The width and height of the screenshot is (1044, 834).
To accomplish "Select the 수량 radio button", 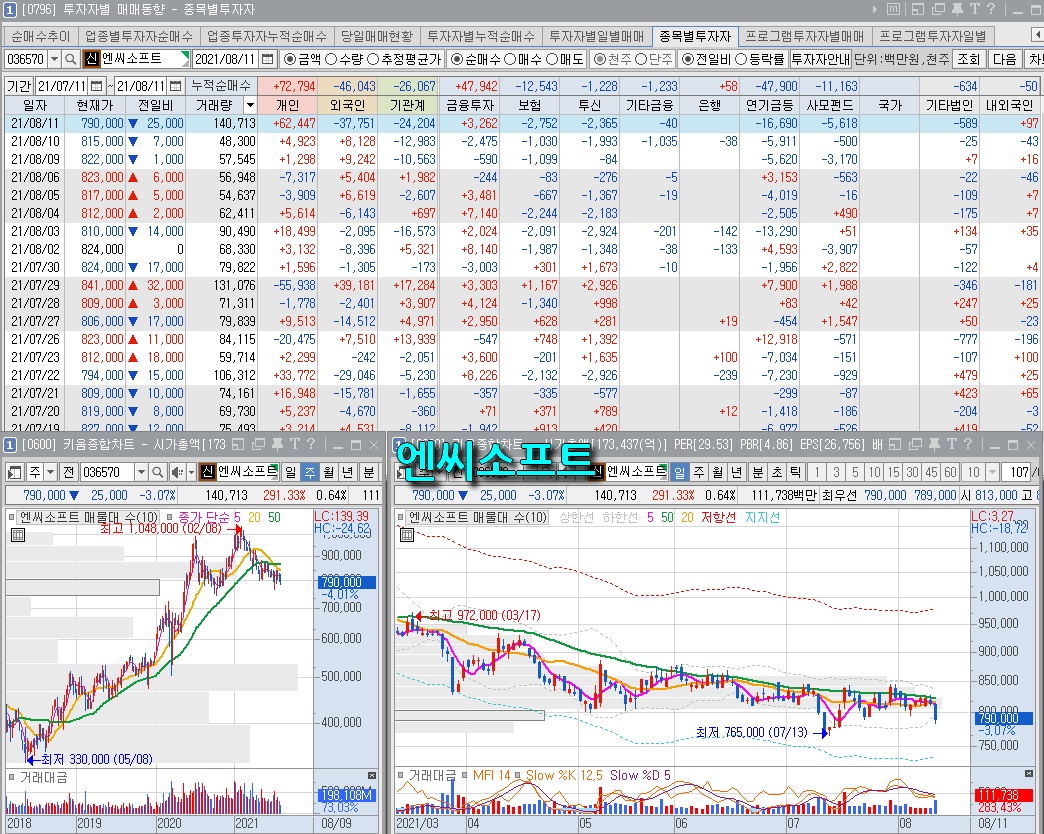I will tap(331, 59).
